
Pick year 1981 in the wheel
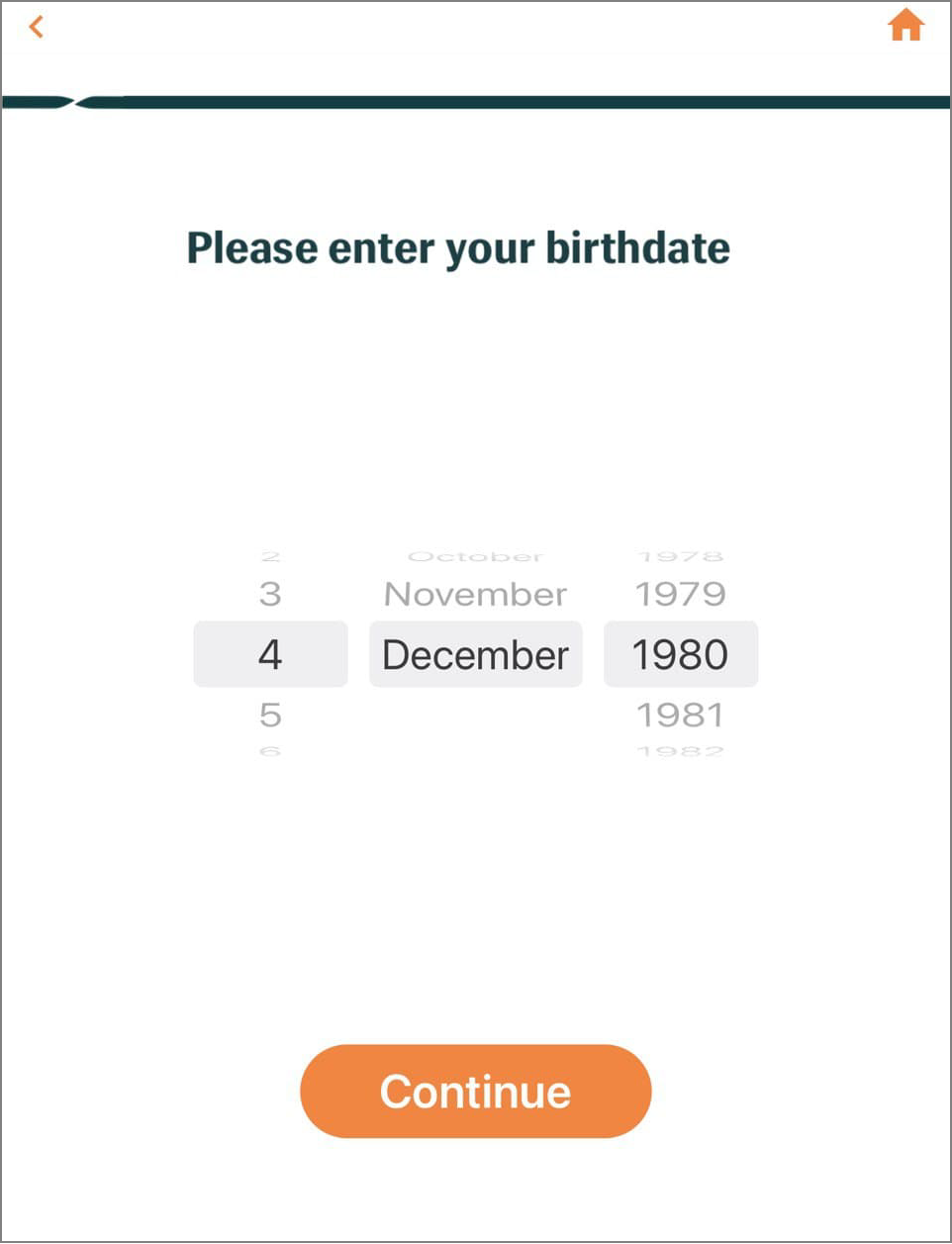coord(681,715)
